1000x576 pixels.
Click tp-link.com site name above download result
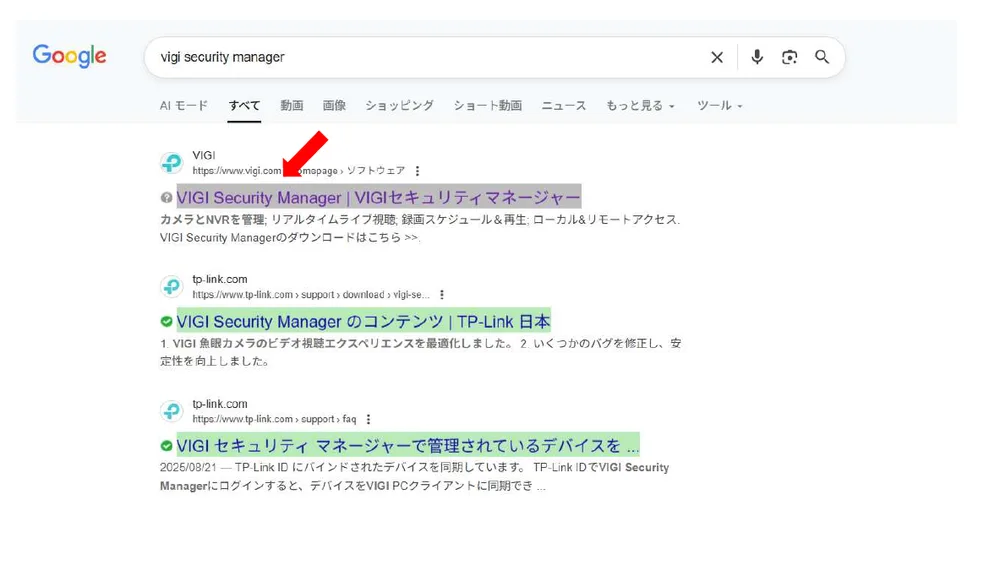pos(220,279)
